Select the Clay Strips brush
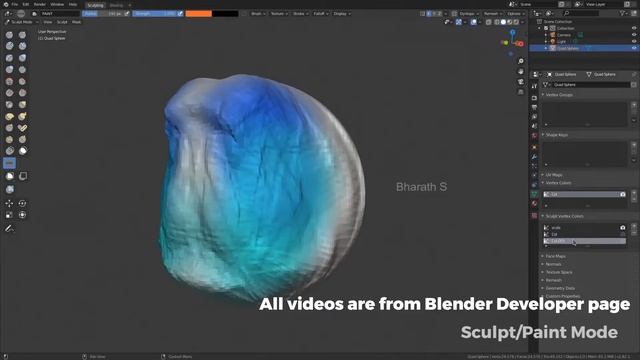 click(22, 46)
